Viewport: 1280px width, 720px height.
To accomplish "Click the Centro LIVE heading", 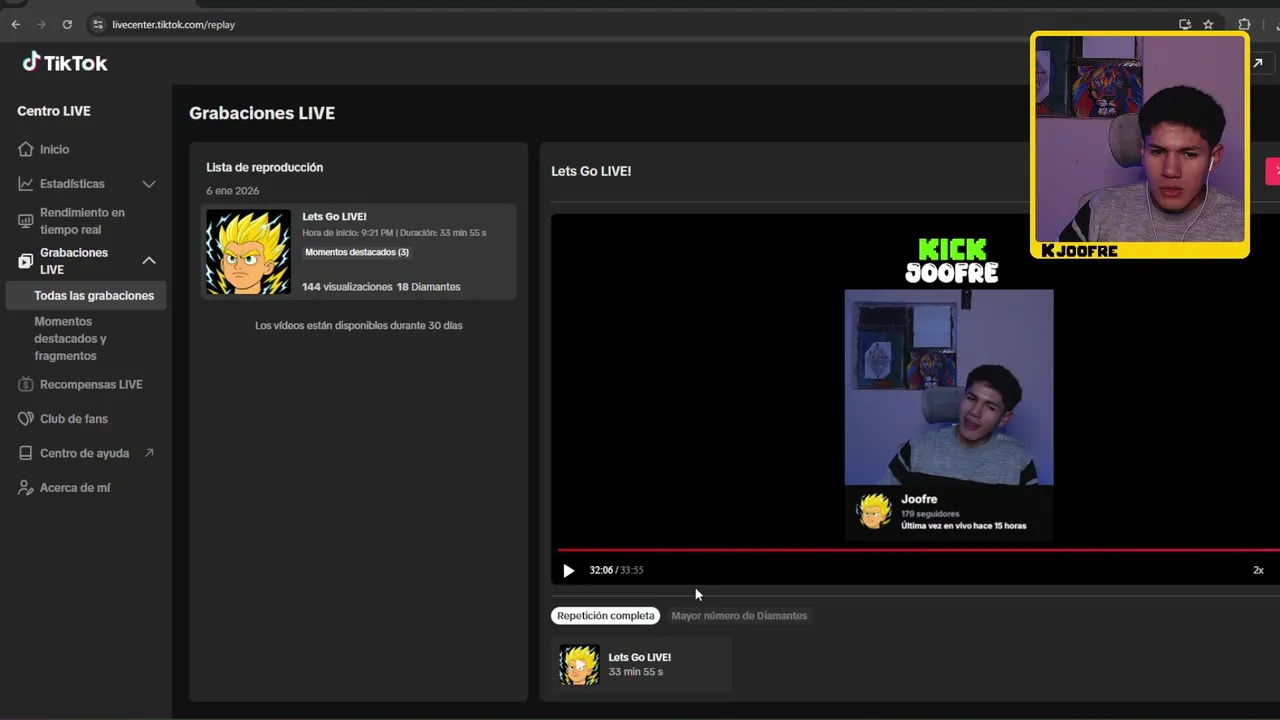I will click(x=54, y=111).
